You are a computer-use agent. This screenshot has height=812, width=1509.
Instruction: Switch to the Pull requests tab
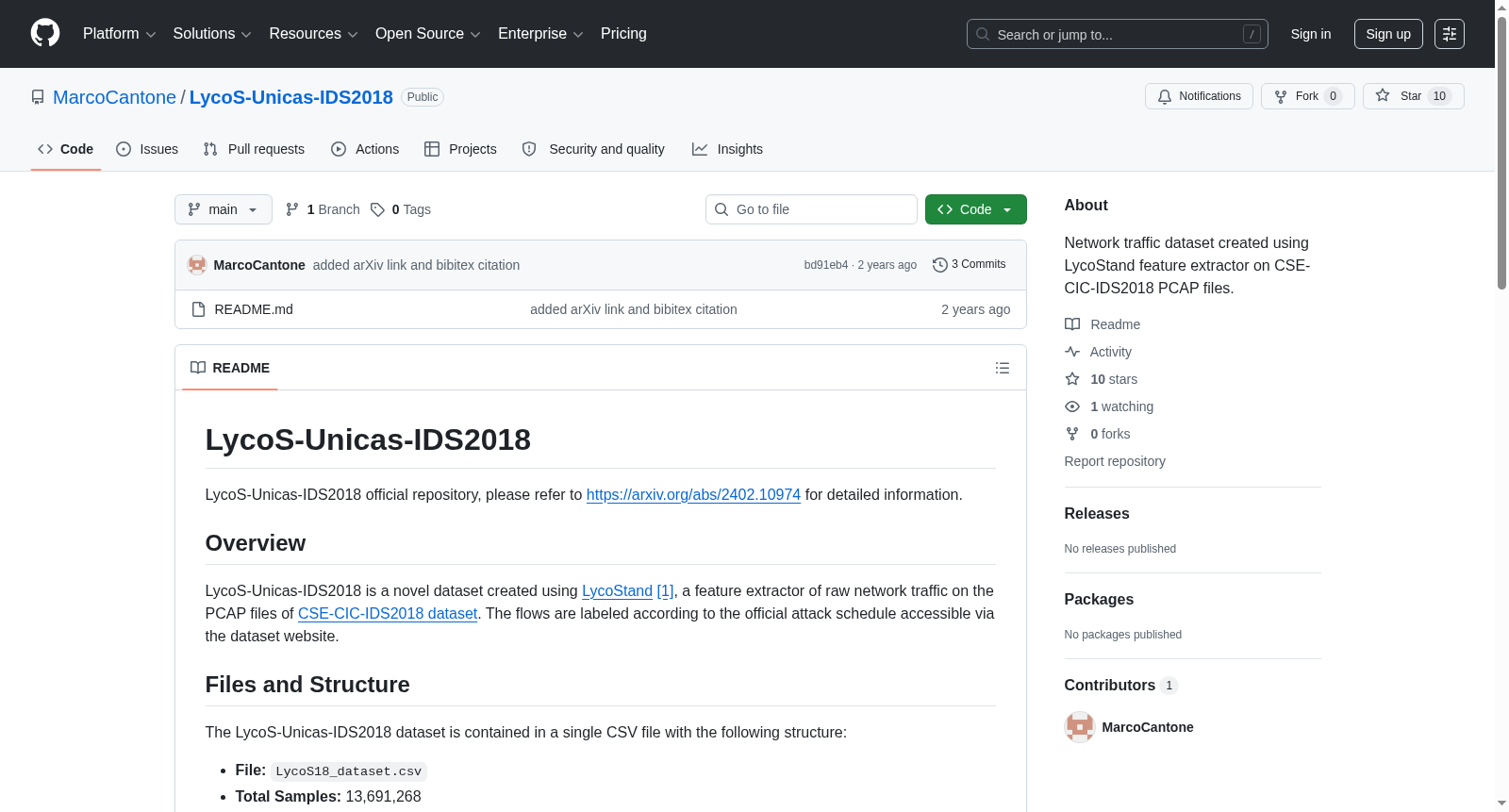click(254, 149)
